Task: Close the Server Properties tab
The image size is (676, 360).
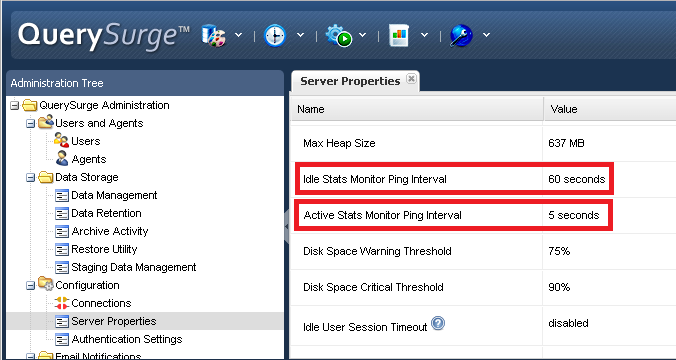Action: tap(412, 78)
